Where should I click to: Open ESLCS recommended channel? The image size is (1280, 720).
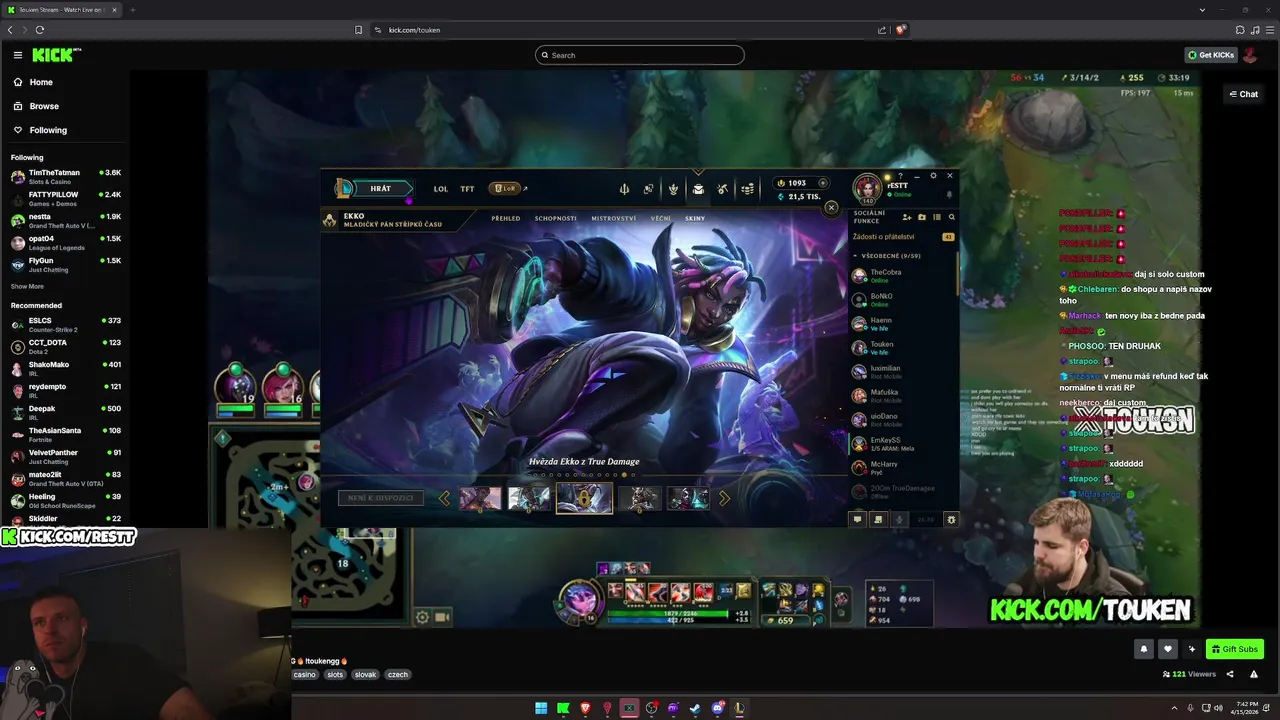[66, 325]
